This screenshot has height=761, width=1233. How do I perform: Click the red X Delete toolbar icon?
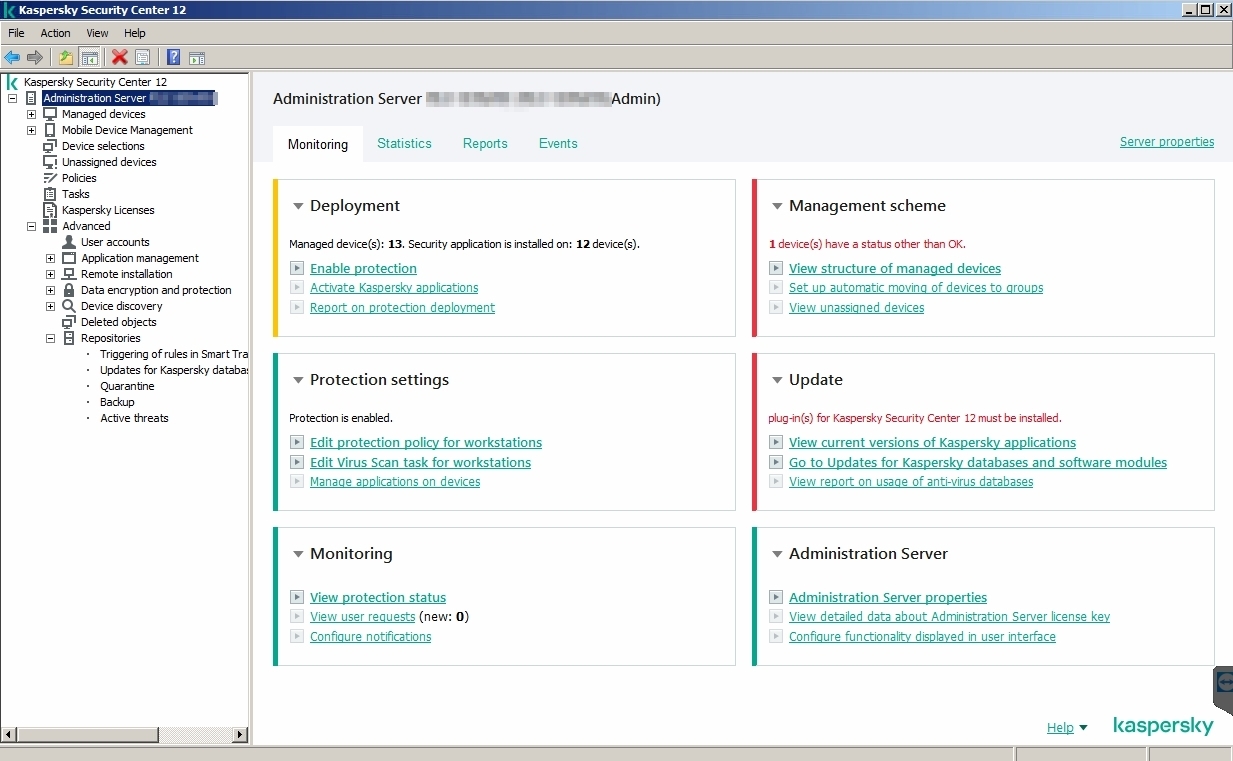tap(120, 57)
